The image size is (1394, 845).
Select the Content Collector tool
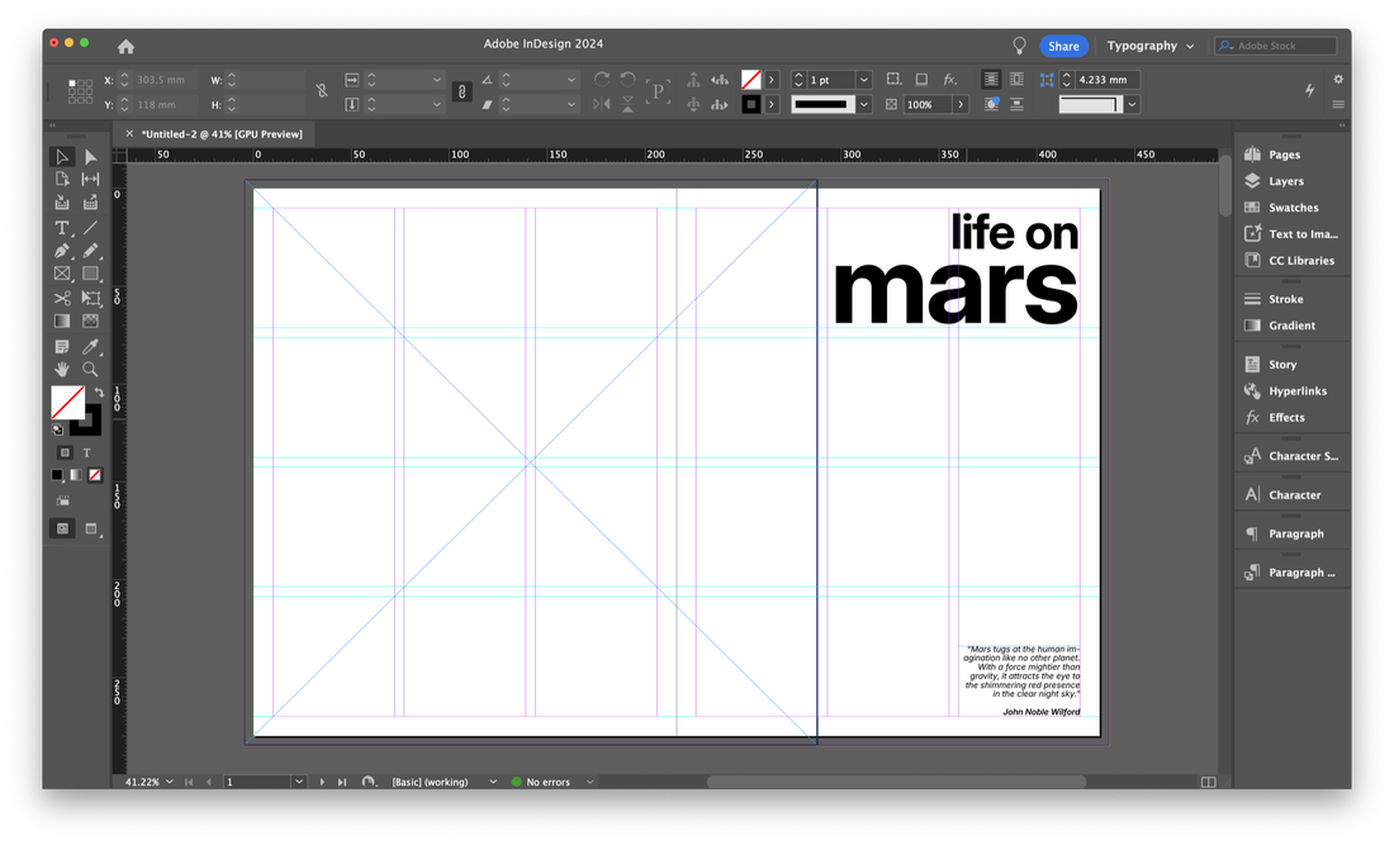(62, 203)
